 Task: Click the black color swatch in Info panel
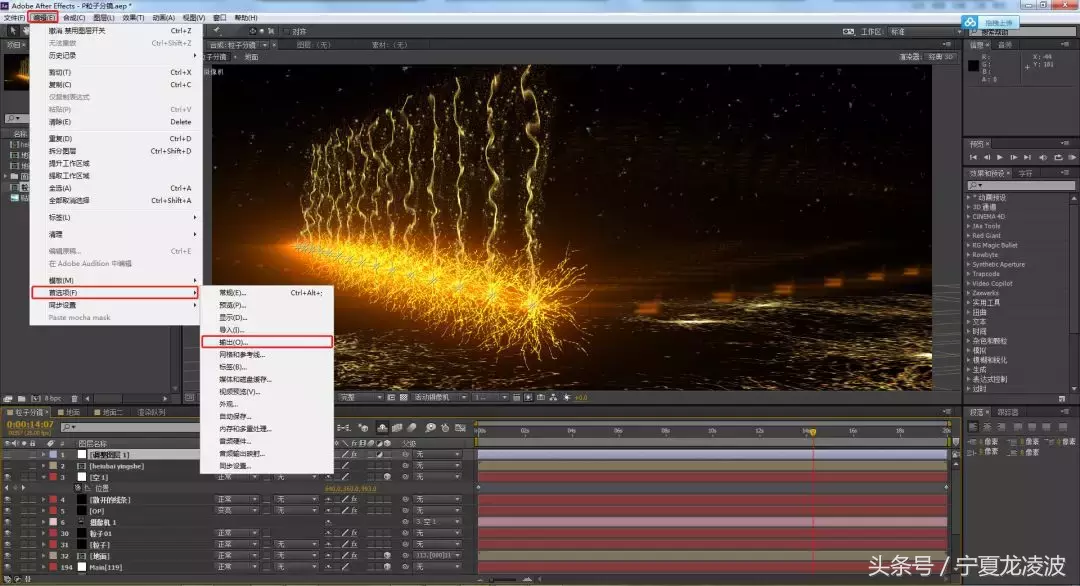(973, 65)
